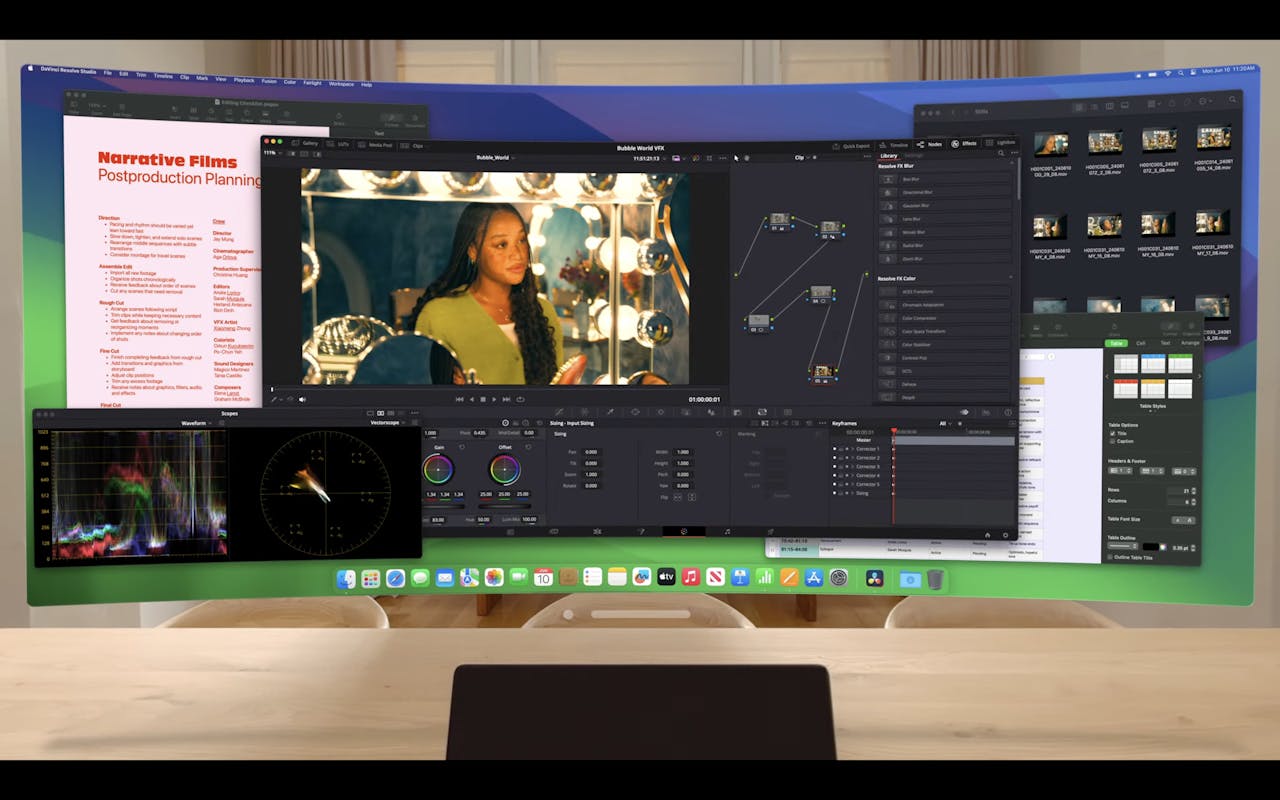The image size is (1280, 800).
Task: Open the Deliver page rocket icon
Action: [770, 532]
